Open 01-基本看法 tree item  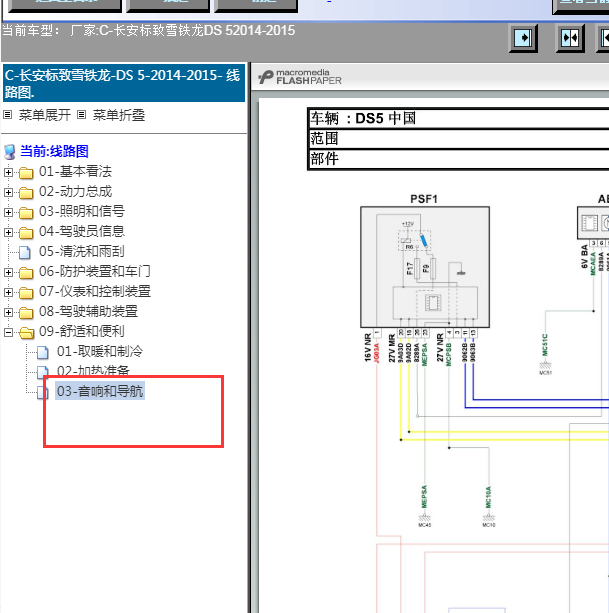click(x=75, y=171)
